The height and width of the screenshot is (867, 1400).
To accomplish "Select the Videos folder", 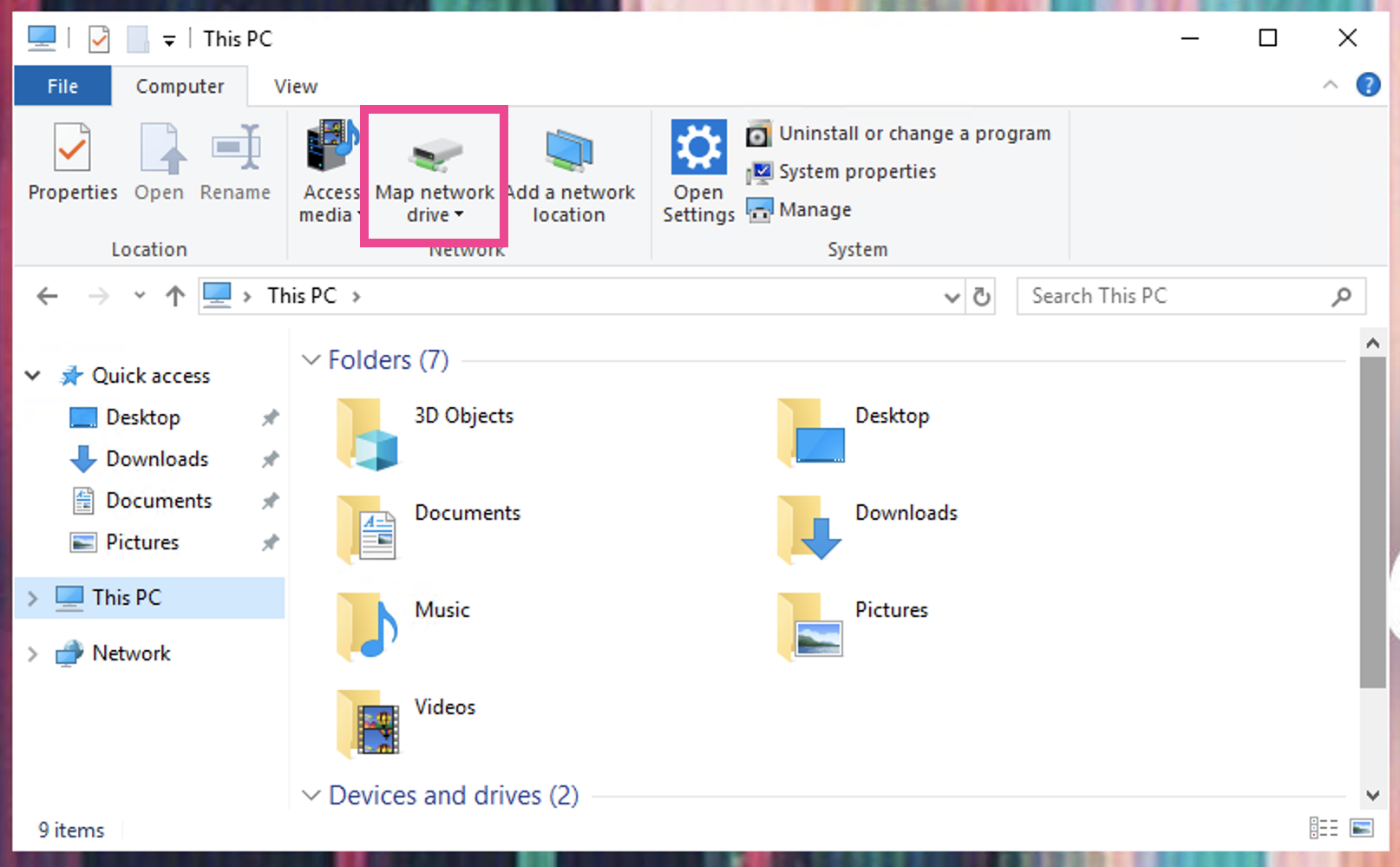I will [x=406, y=726].
